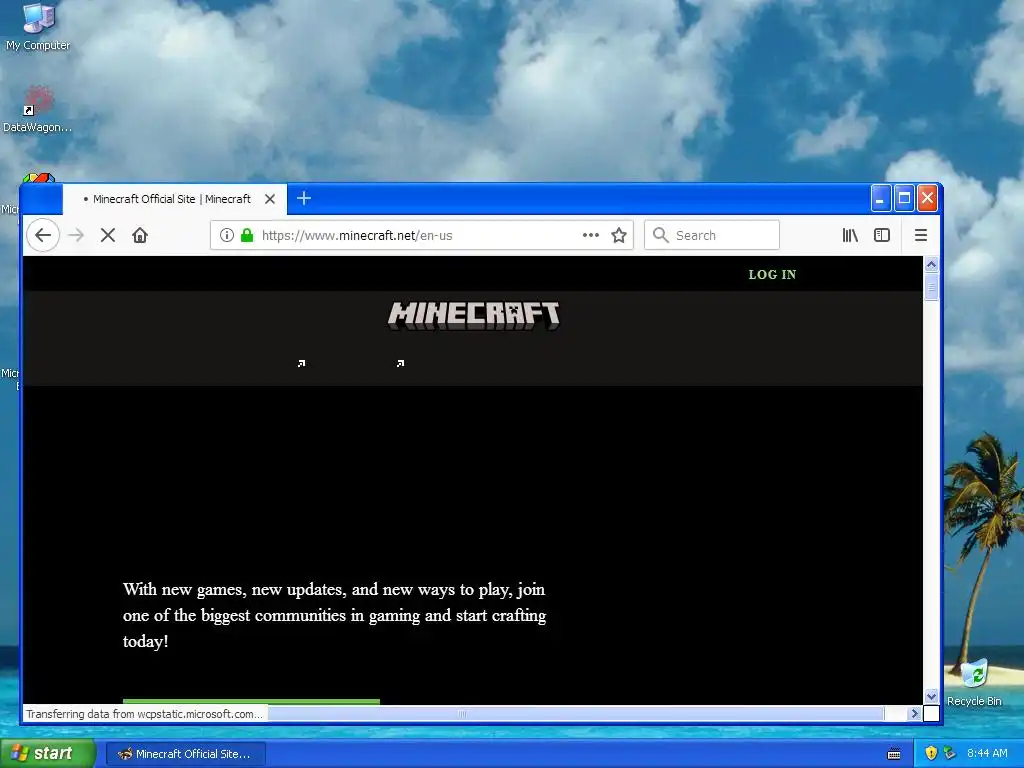The width and height of the screenshot is (1024, 768).
Task: Open the Windows start menu
Action: (x=47, y=754)
